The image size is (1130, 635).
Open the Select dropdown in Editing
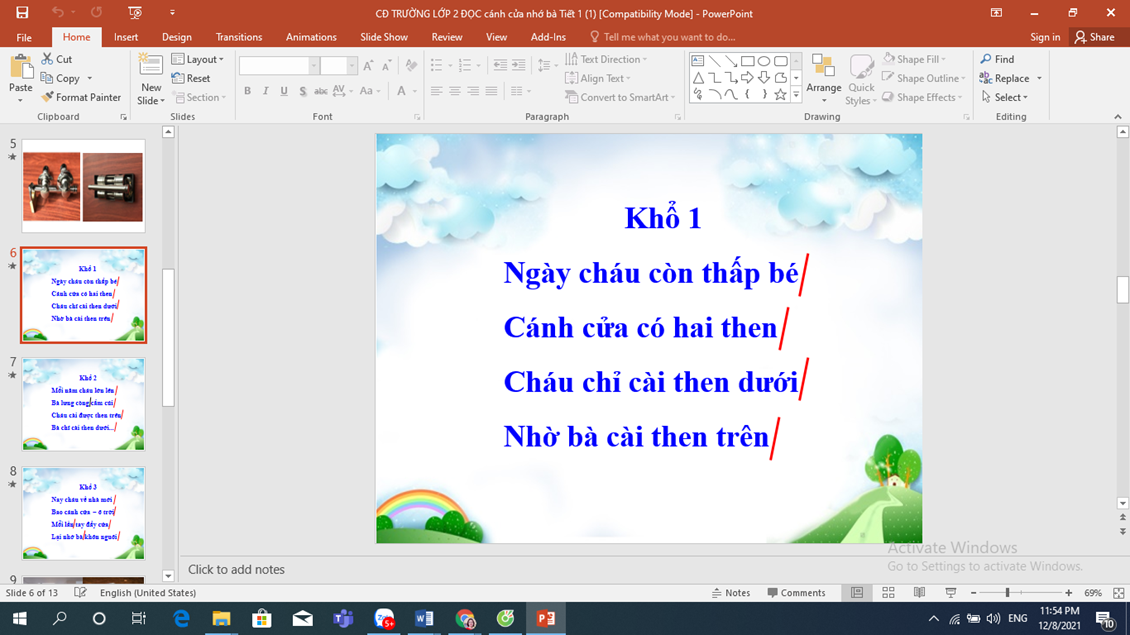pyautogui.click(x=1005, y=97)
